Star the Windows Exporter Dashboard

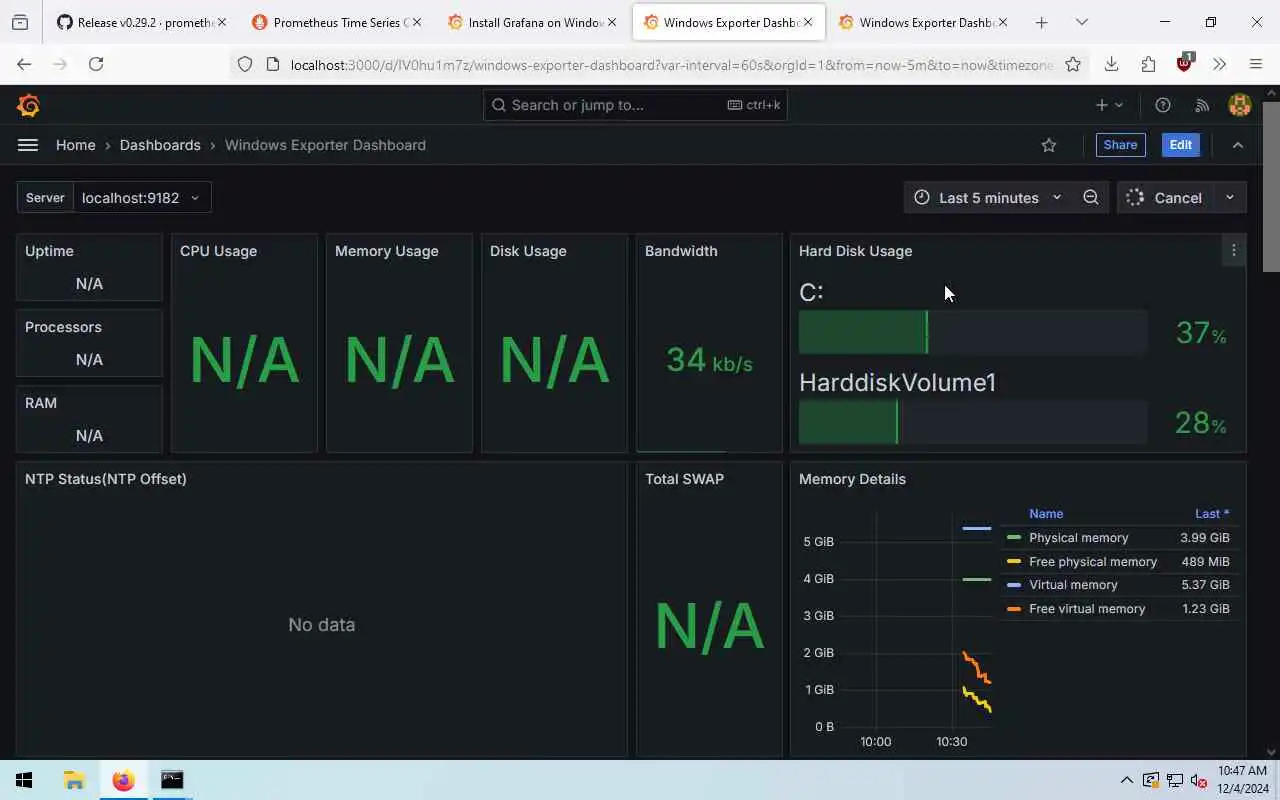[x=1049, y=145]
